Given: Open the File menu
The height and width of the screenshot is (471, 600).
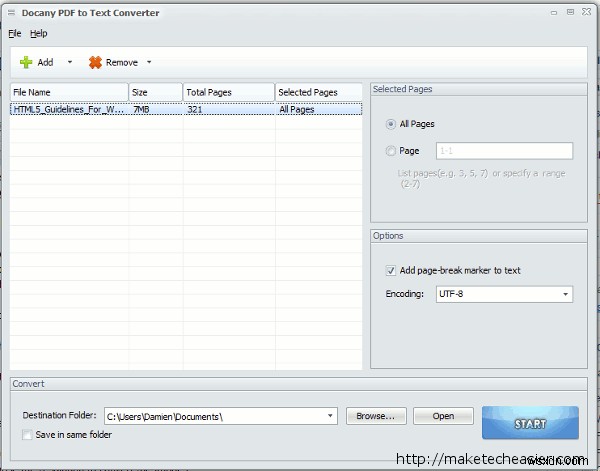Looking at the screenshot, I should point(15,34).
